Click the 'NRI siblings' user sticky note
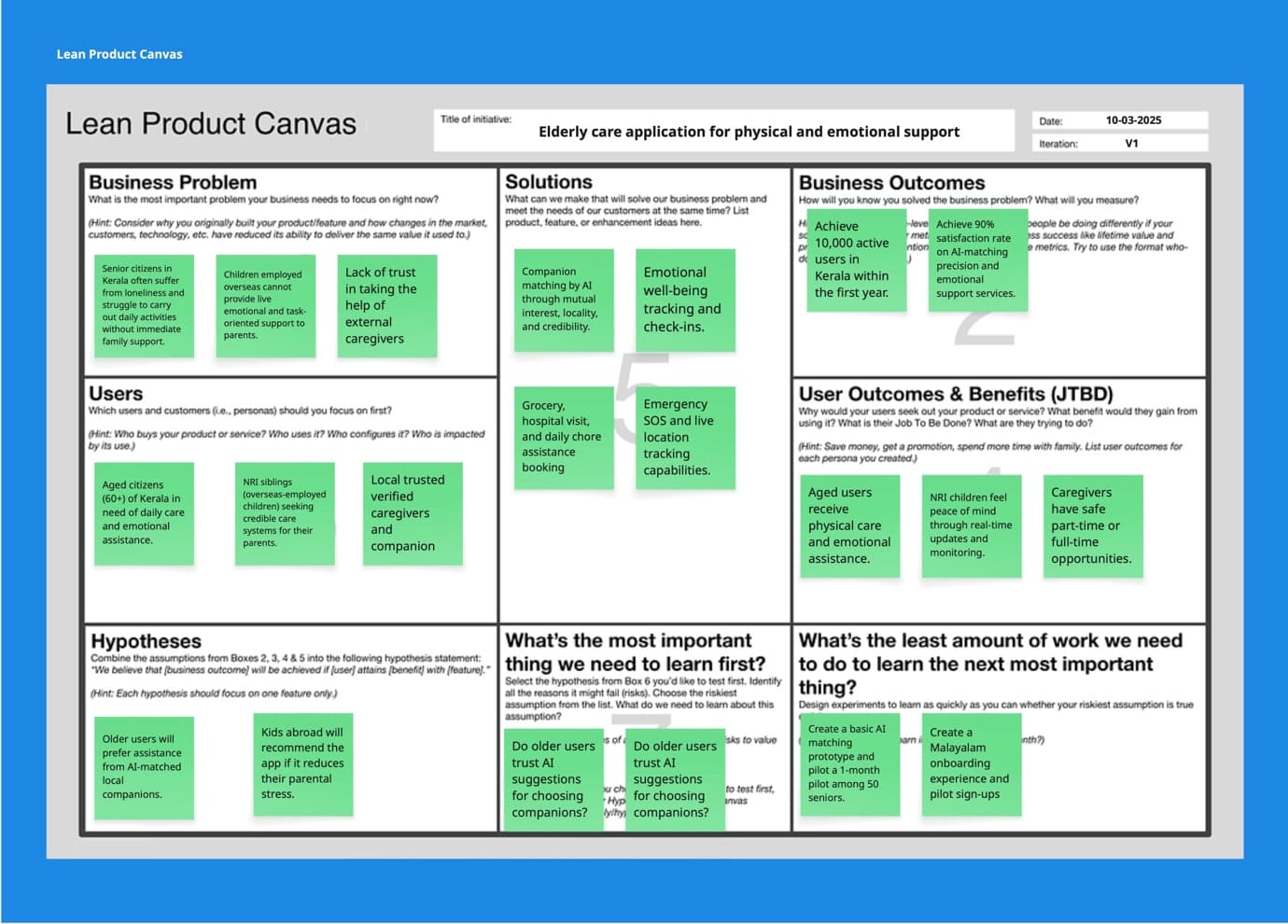The width and height of the screenshot is (1288, 924). [x=285, y=513]
